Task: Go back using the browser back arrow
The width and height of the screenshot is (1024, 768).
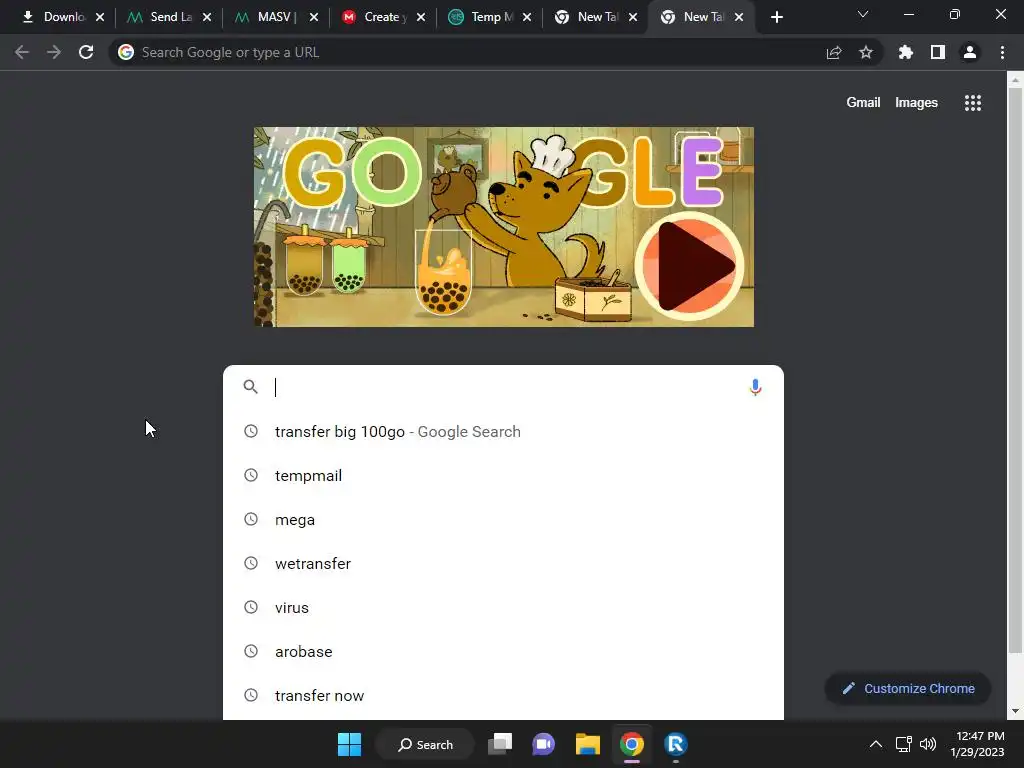Action: [x=22, y=52]
